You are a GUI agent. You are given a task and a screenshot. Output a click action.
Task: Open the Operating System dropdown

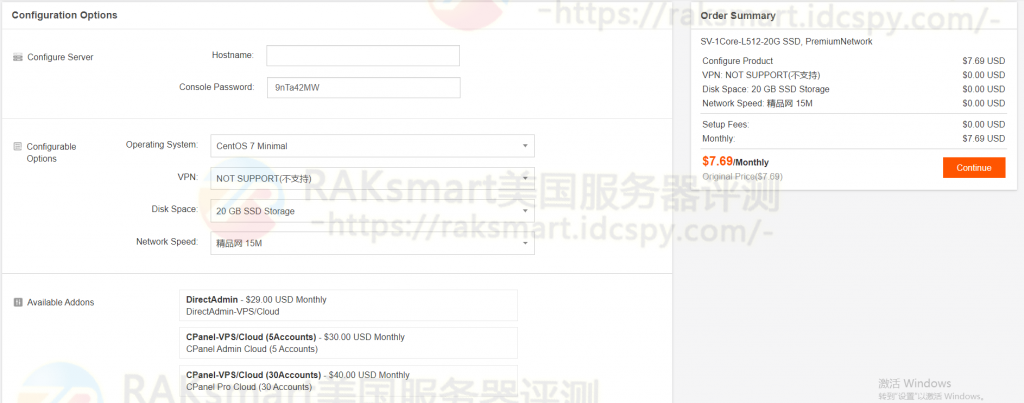point(372,146)
